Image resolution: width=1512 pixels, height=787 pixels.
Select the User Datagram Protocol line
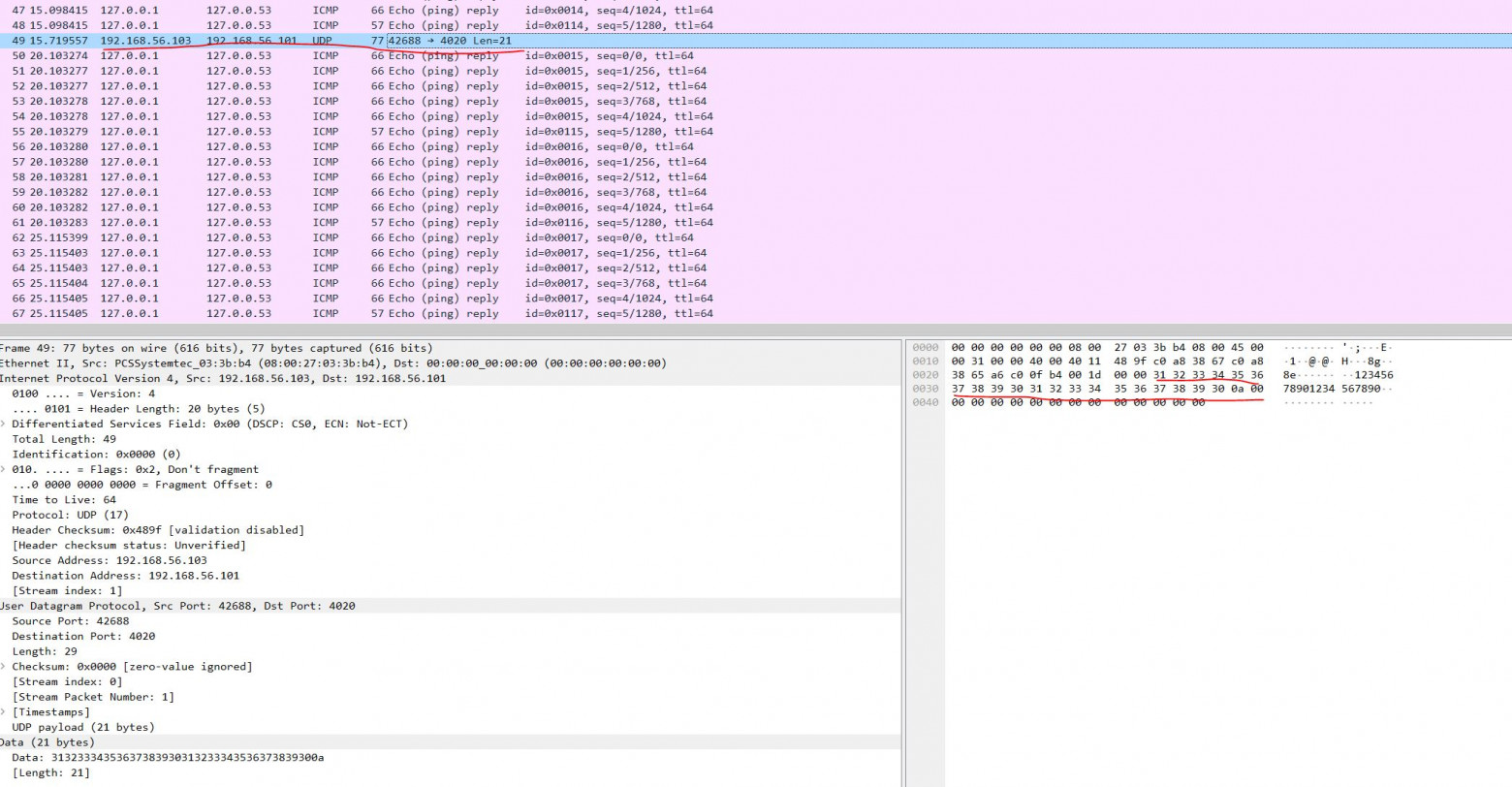click(x=451, y=606)
